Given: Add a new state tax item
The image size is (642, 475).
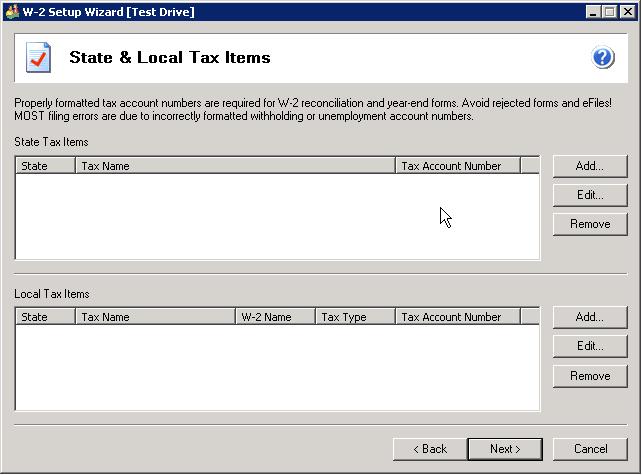Looking at the screenshot, I should click(590, 166).
